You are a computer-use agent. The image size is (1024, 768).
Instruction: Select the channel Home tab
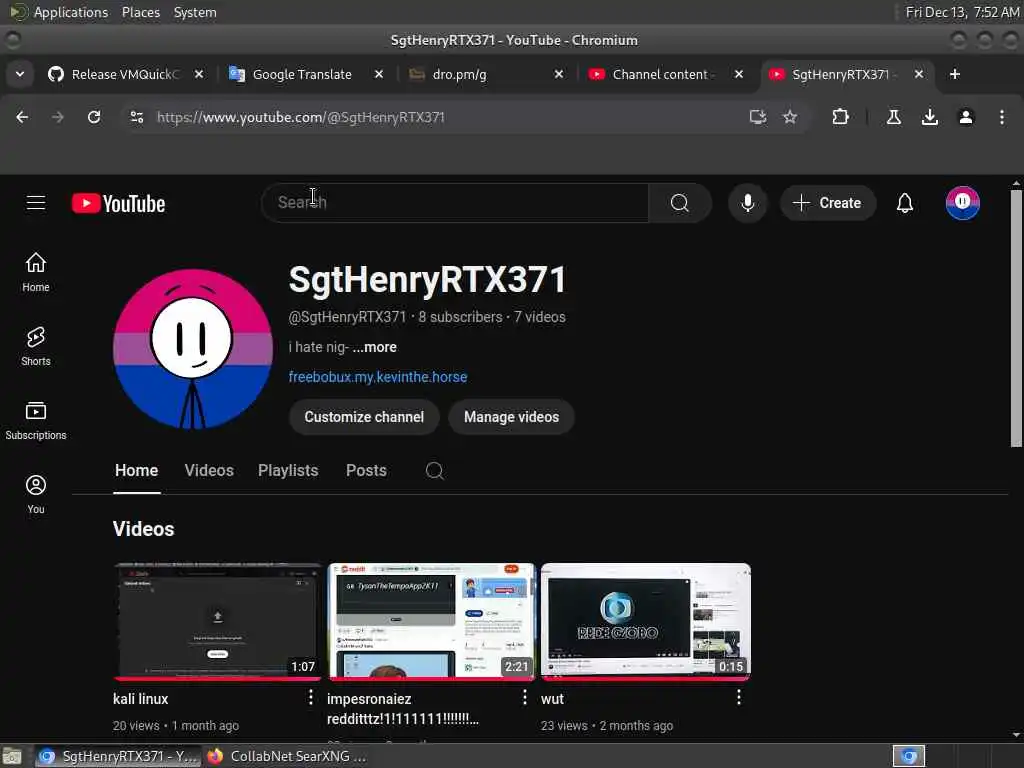136,471
